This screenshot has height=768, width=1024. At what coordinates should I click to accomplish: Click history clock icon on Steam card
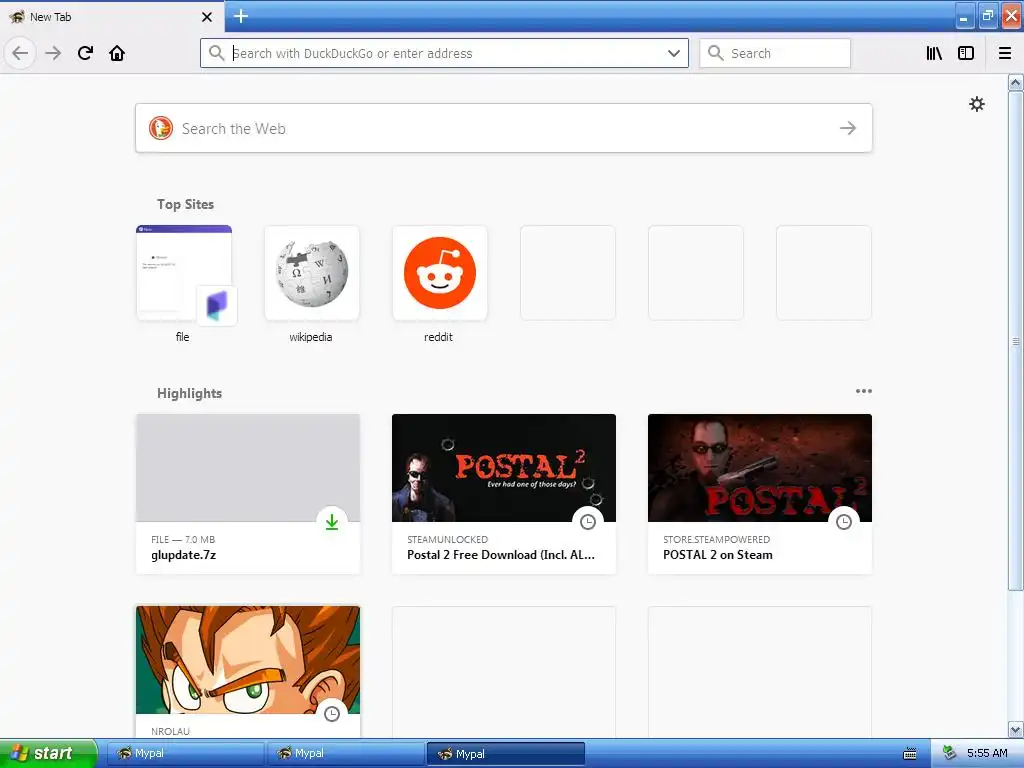844,522
